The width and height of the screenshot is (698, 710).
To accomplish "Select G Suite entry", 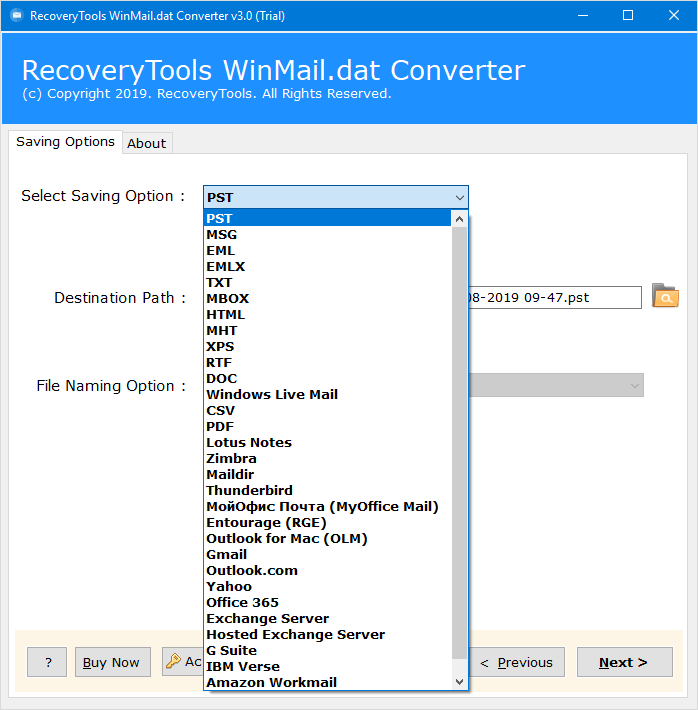I will (x=327, y=650).
